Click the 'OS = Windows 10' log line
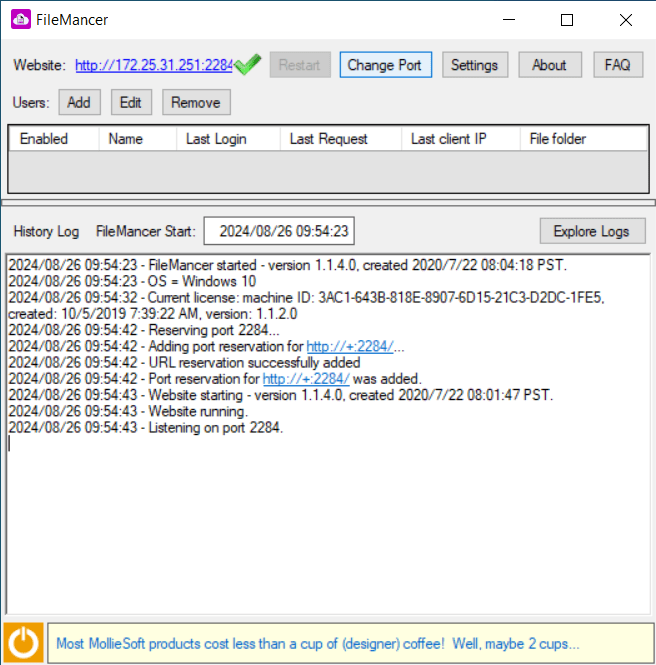656x665 pixels. coord(132,282)
